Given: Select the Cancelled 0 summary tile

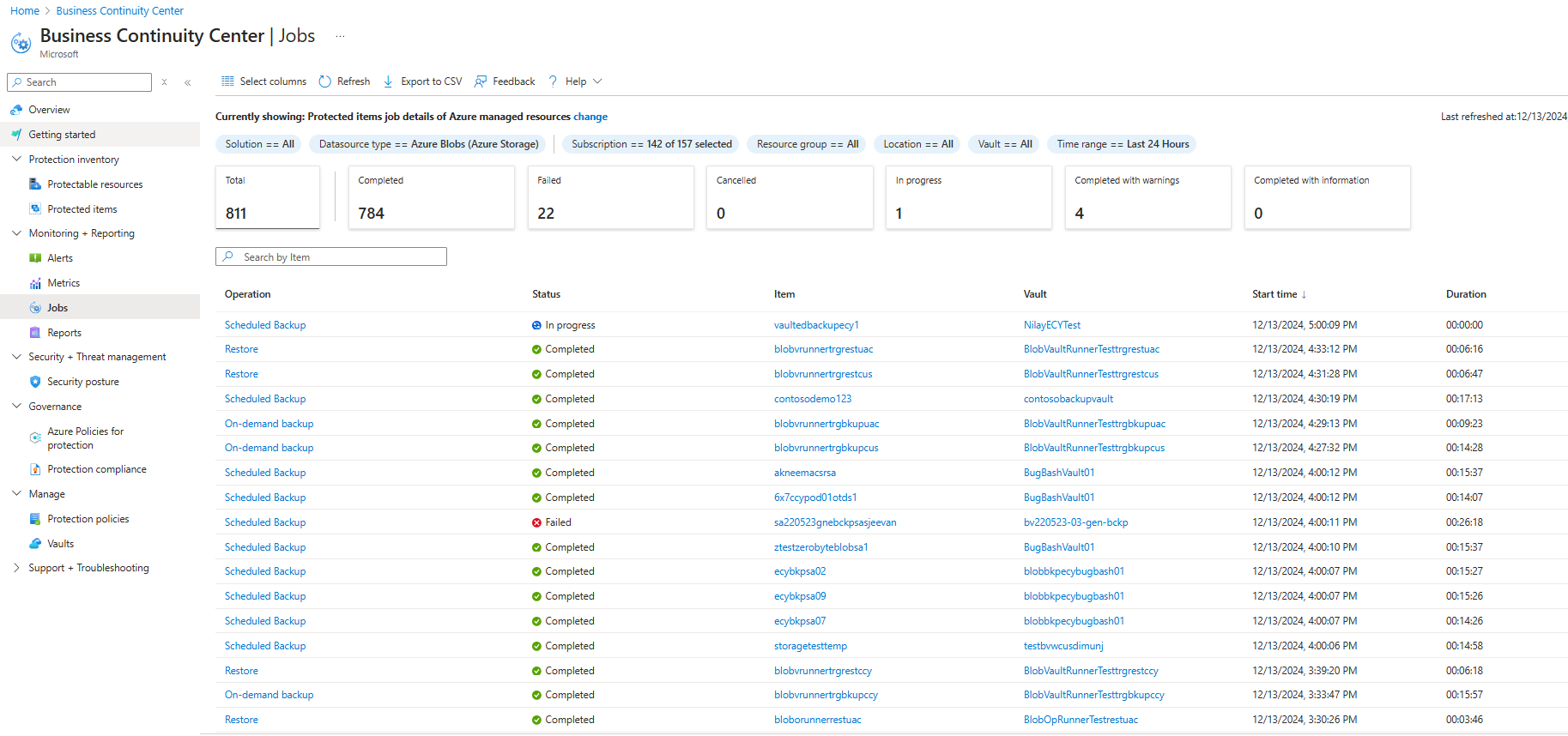Looking at the screenshot, I should (x=790, y=197).
